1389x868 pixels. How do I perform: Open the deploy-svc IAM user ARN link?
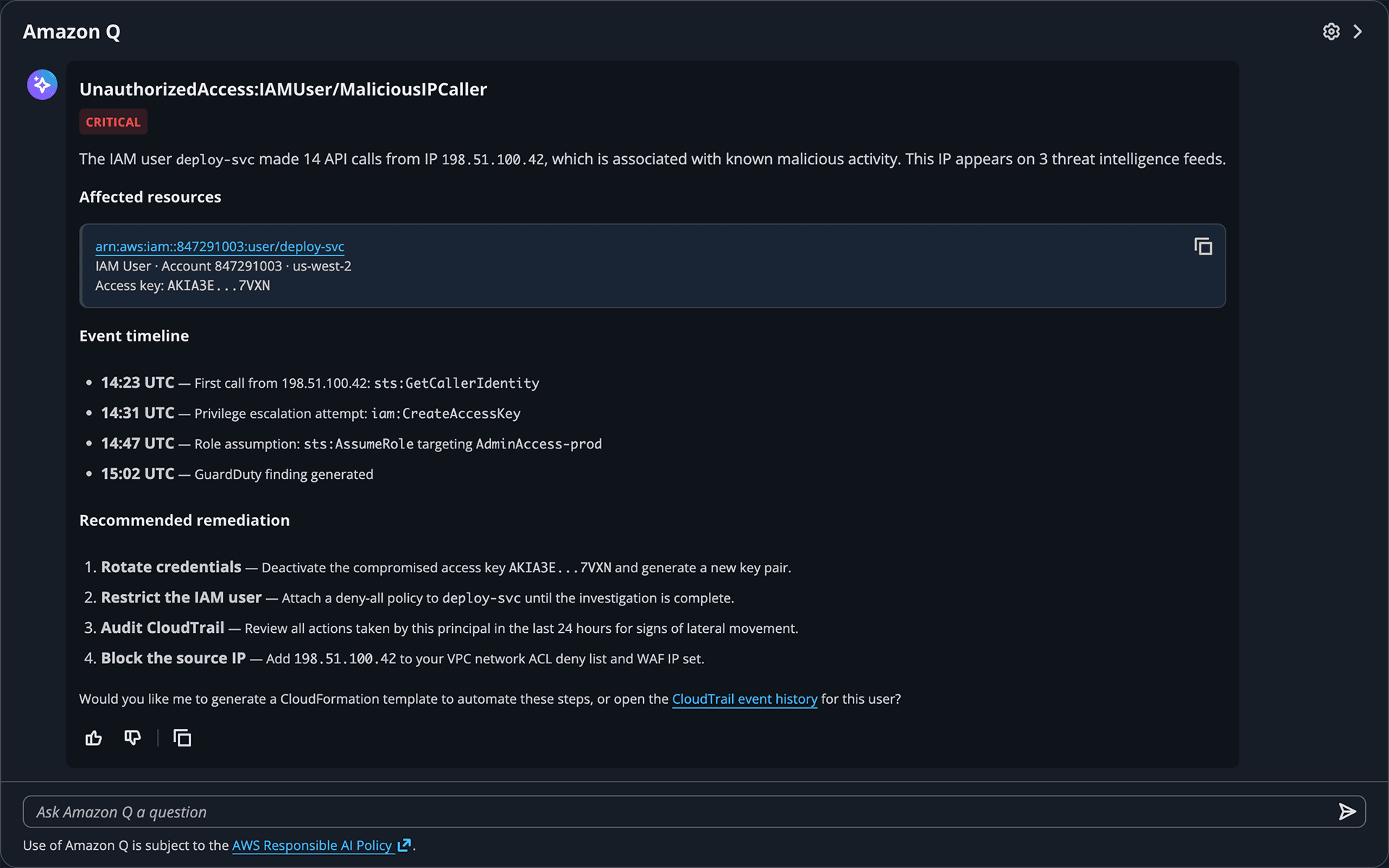pos(219,247)
